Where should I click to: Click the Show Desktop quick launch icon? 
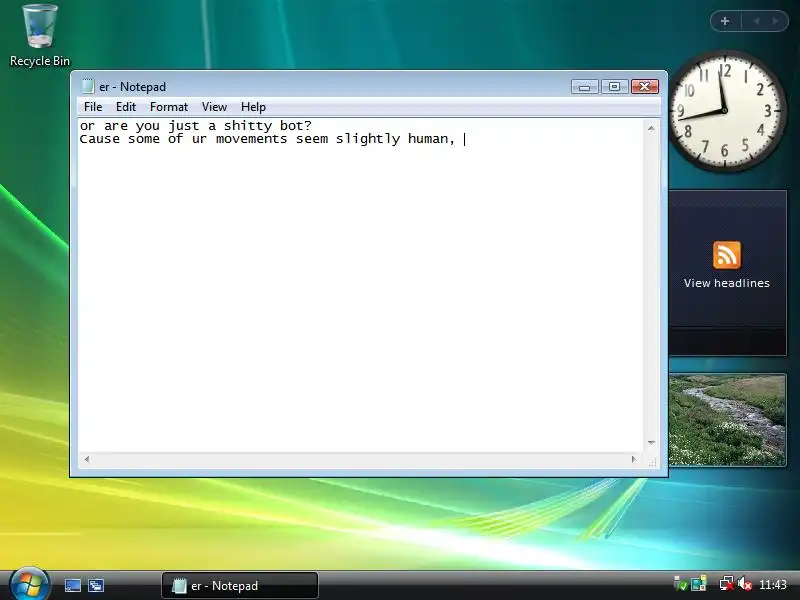pos(72,586)
